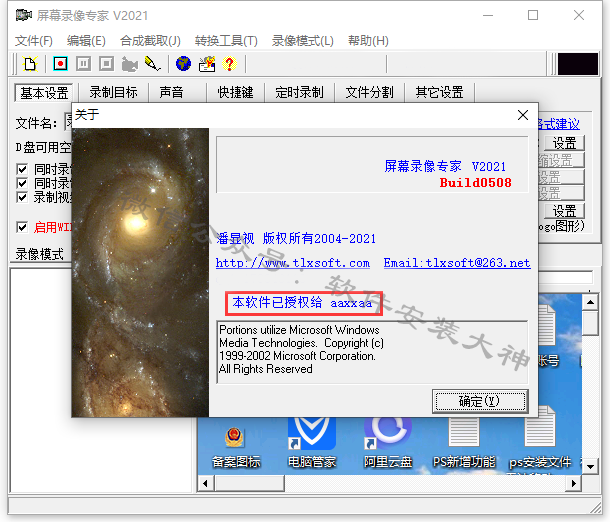
Task: Click the Build0508 version text
Action: pos(475,182)
